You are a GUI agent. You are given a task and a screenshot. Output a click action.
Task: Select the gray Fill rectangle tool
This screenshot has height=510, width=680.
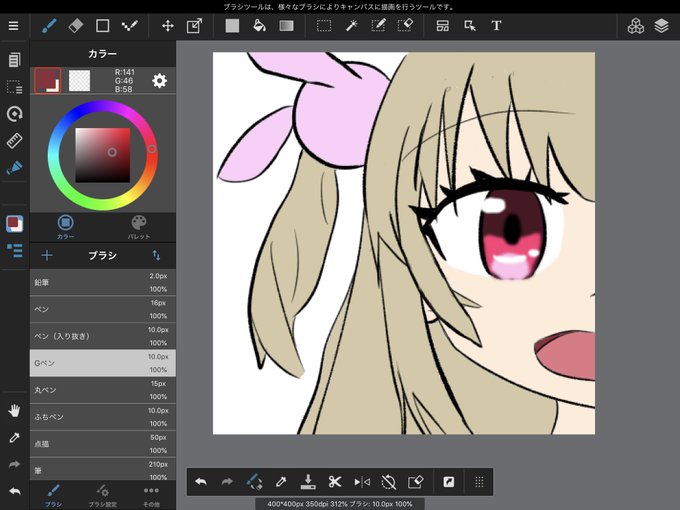232,26
